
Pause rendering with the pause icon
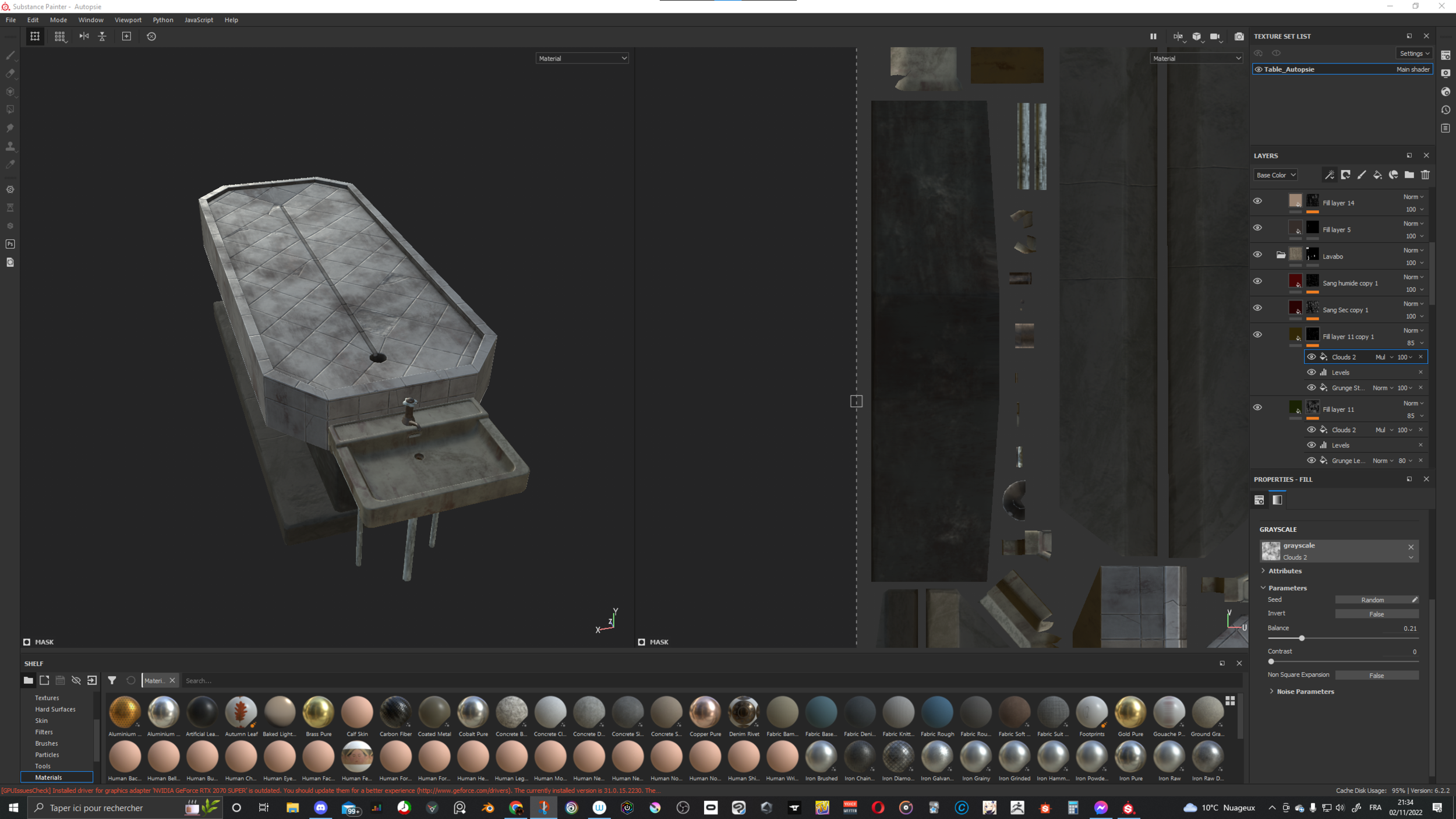1153,36
